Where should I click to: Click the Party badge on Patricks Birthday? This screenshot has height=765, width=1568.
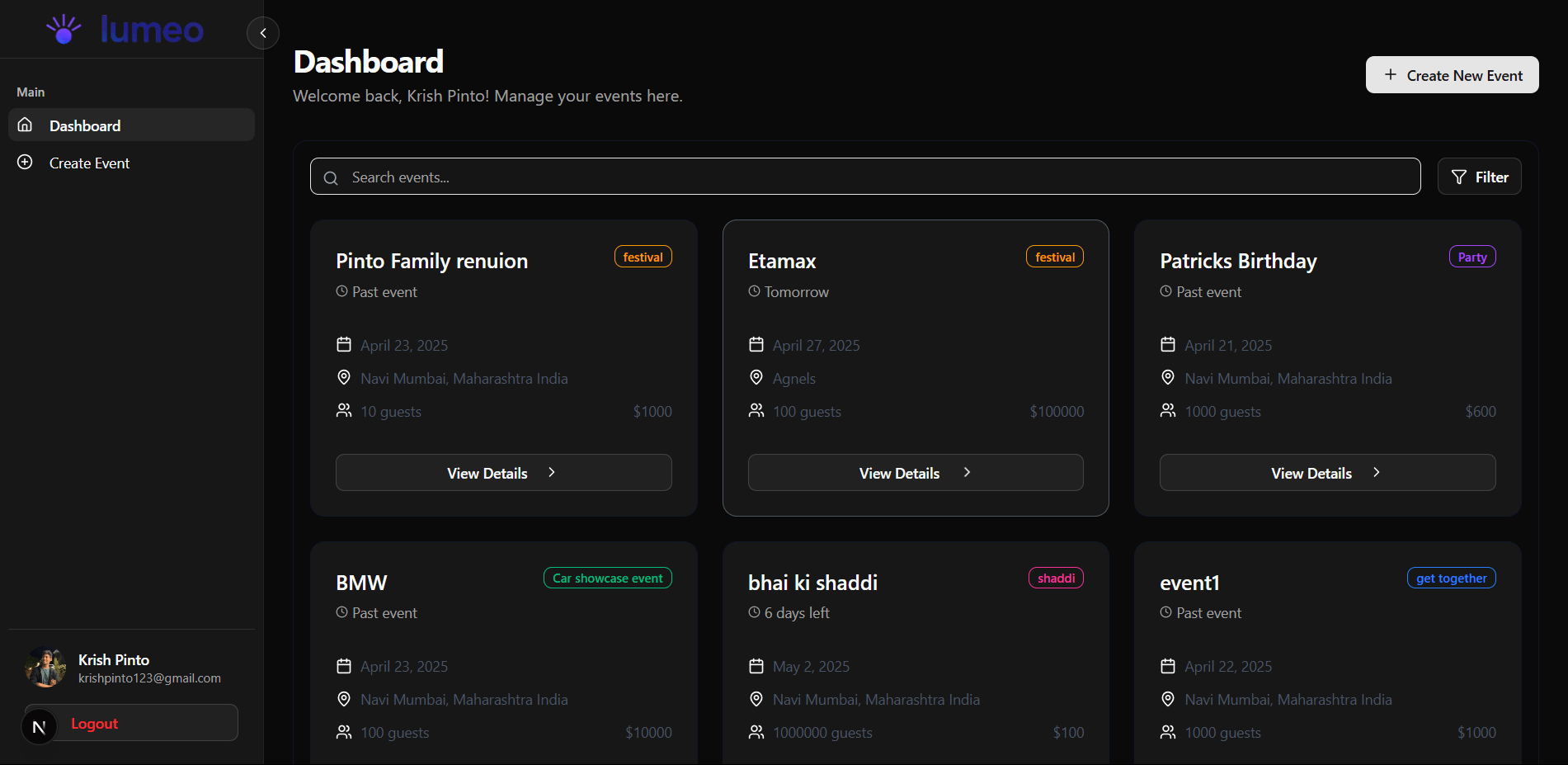[x=1471, y=256]
